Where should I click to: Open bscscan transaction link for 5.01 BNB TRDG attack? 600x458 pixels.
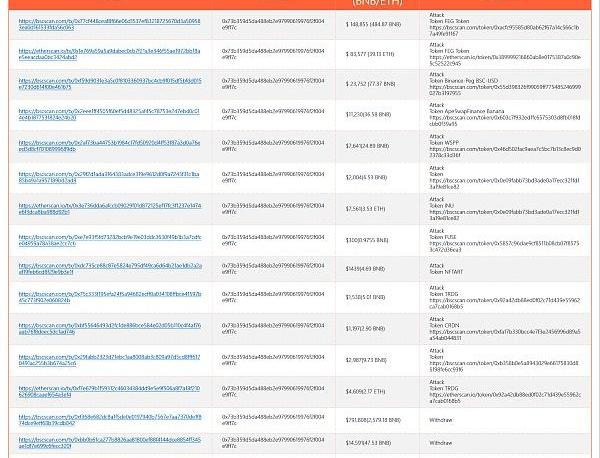(109, 297)
